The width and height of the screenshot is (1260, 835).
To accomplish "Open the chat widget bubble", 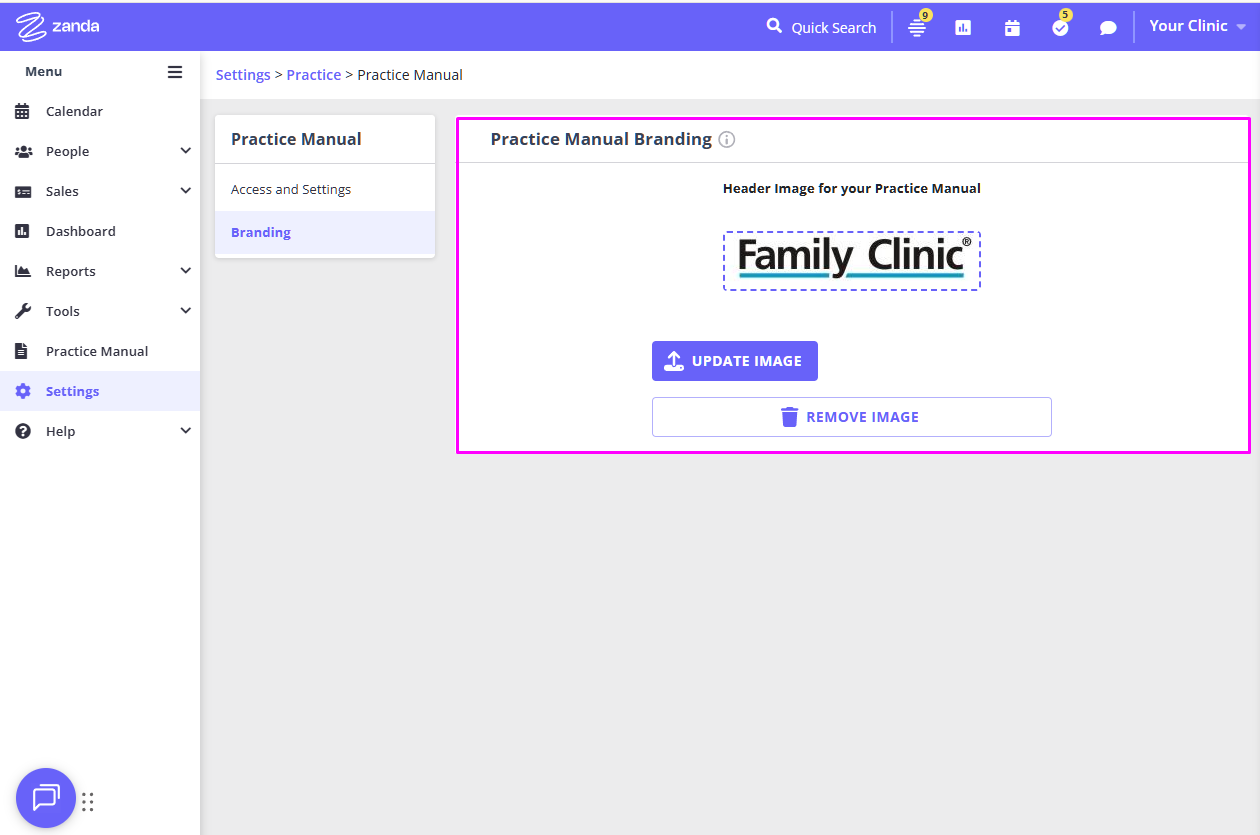I will (x=46, y=798).
